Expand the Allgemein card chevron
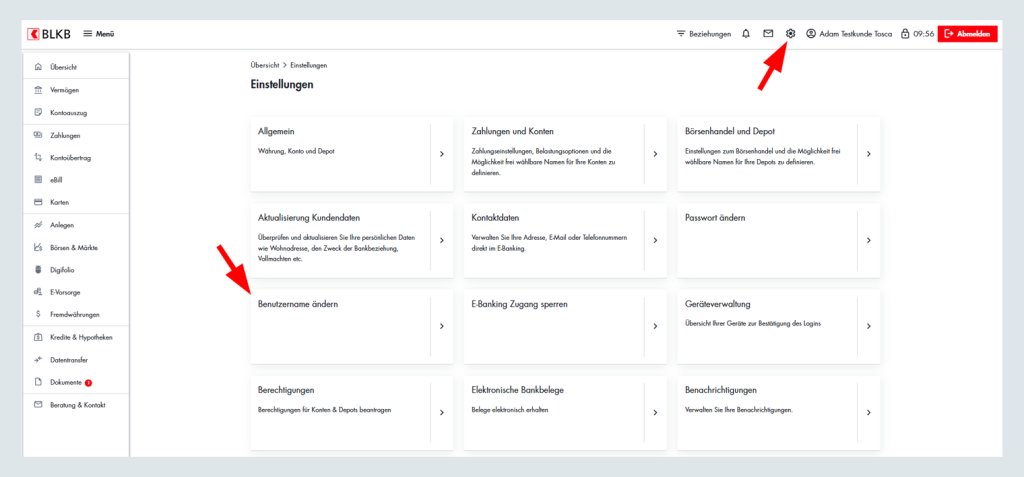This screenshot has height=477, width=1024. pyautogui.click(x=441, y=154)
